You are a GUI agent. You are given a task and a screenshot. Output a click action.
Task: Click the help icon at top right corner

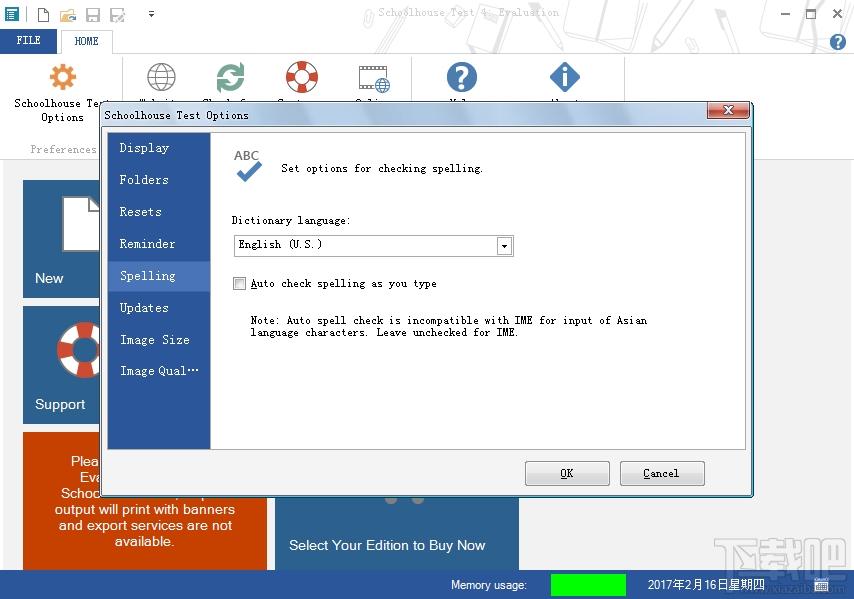coord(838,42)
